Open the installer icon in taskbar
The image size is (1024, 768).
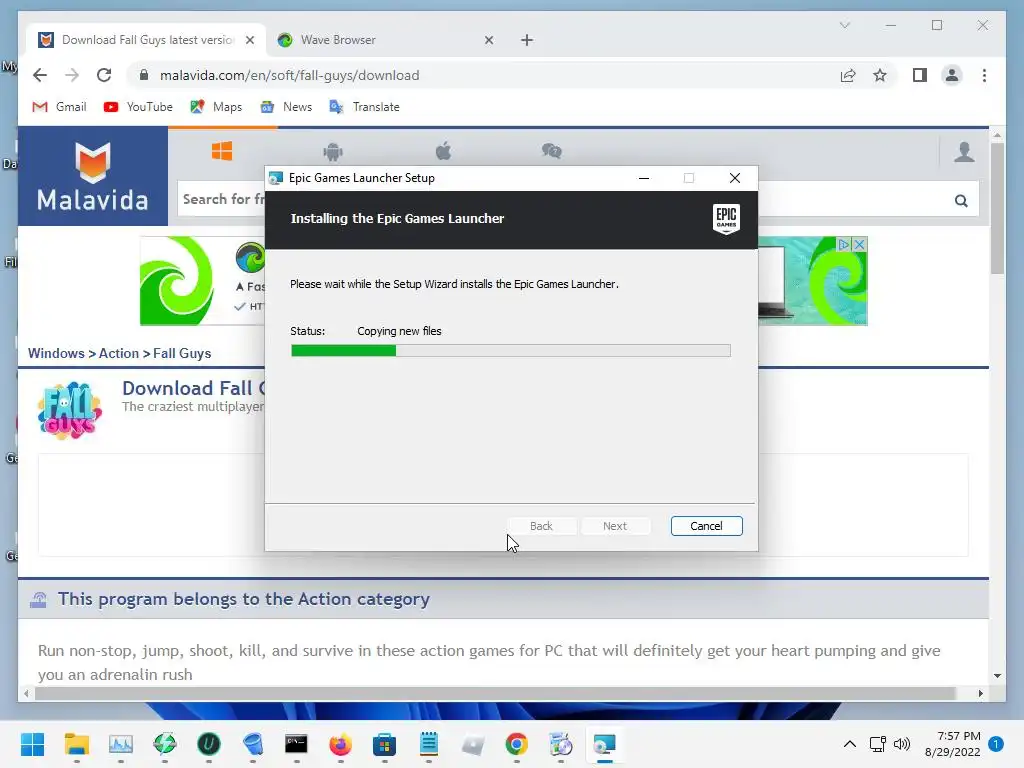[605, 744]
